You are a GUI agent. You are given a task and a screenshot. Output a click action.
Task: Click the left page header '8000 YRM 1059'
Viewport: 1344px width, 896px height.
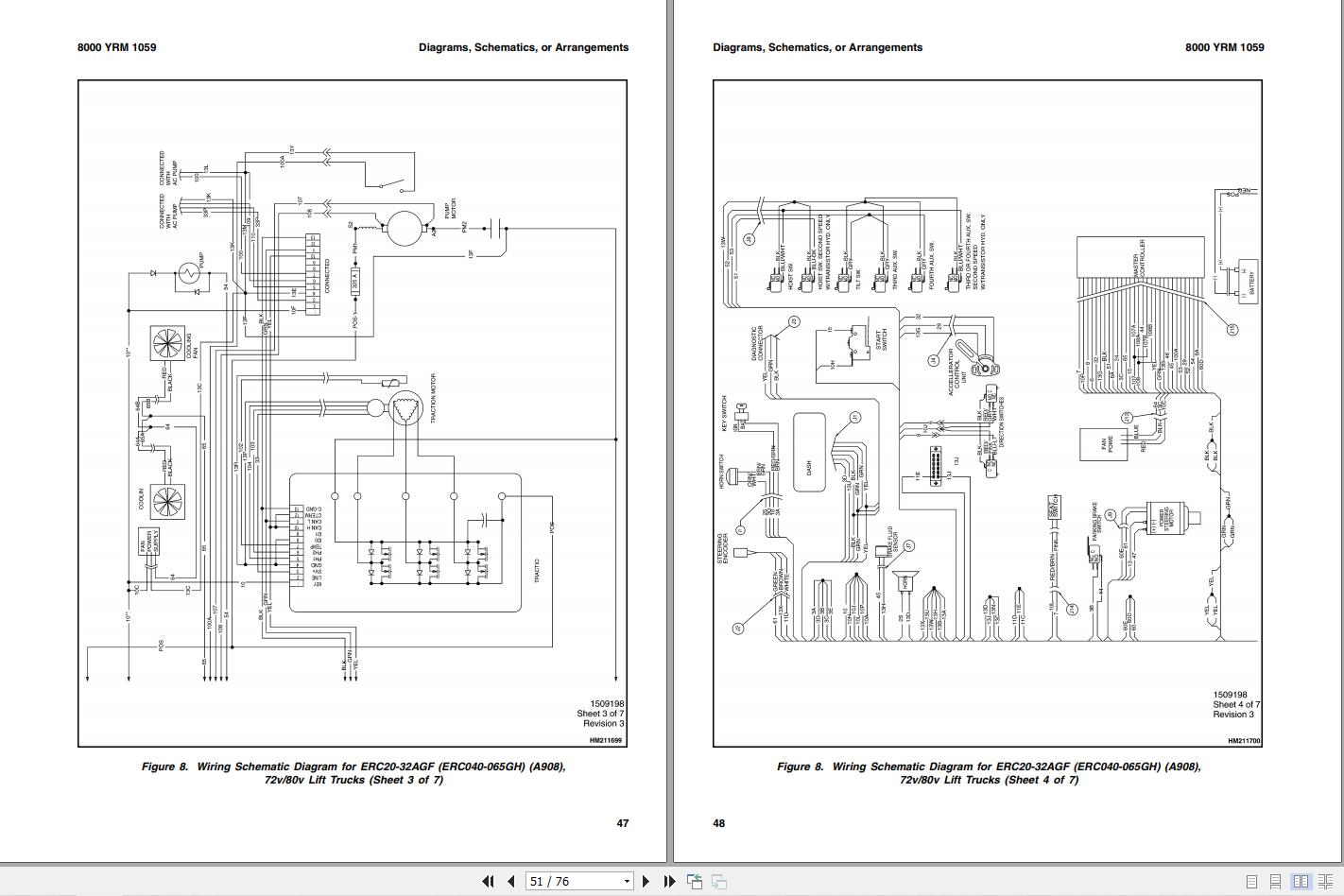pyautogui.click(x=117, y=47)
